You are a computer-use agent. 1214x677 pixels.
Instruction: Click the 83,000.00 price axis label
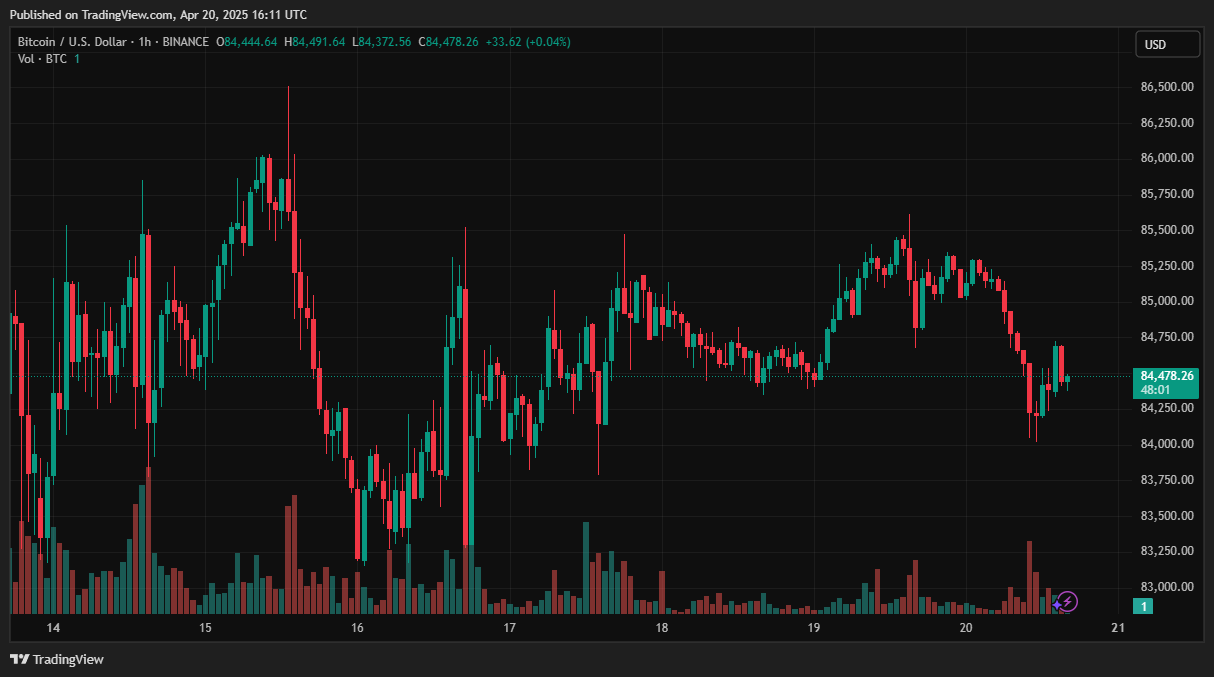click(1167, 587)
